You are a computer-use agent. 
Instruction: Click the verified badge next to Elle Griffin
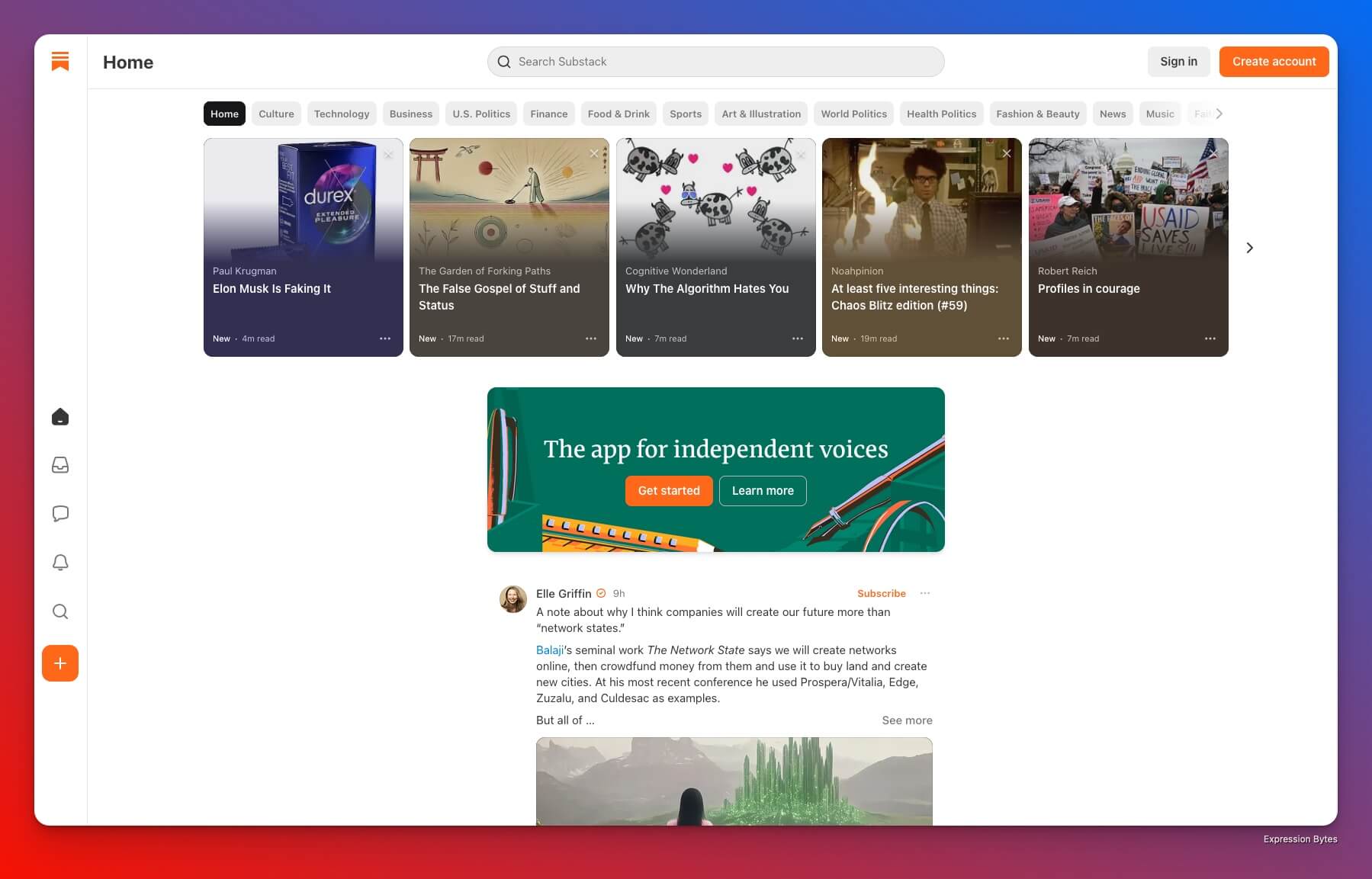[x=601, y=593]
